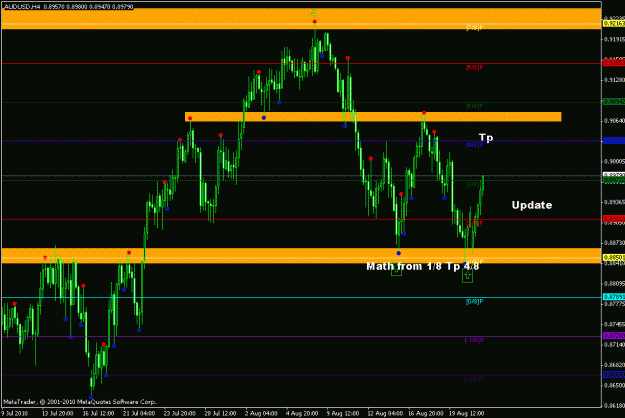Click the '2 Aug 04:00' time axis label
This screenshot has height=418, width=625.
pyautogui.click(x=261, y=413)
